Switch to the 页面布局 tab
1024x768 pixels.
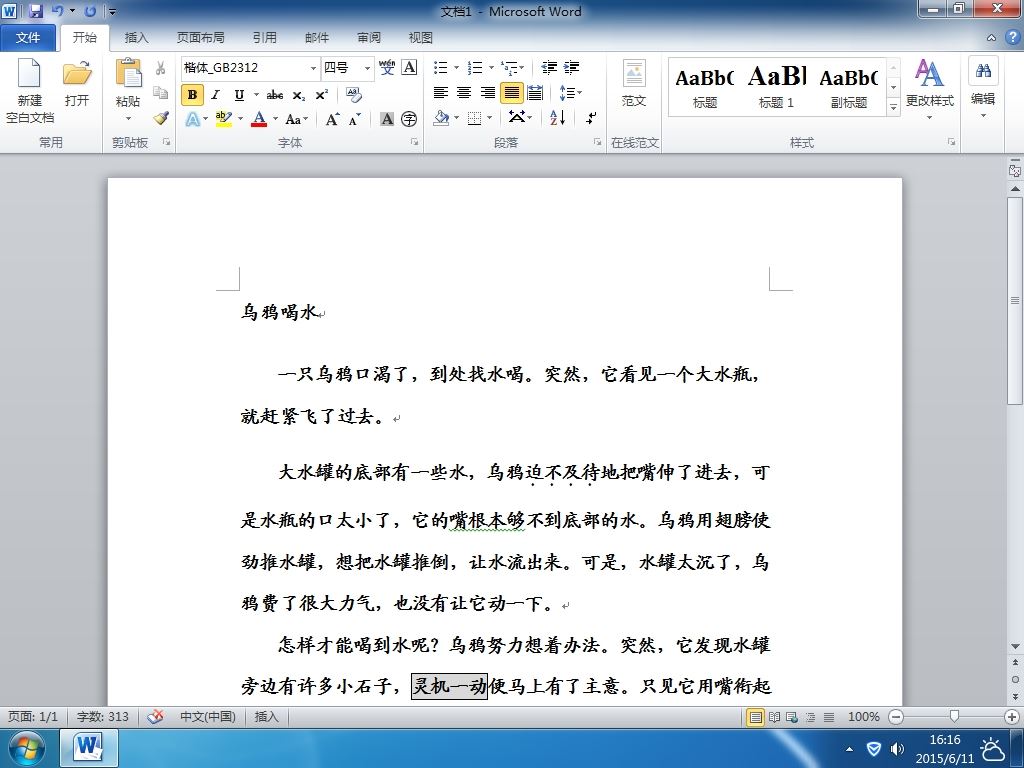200,38
